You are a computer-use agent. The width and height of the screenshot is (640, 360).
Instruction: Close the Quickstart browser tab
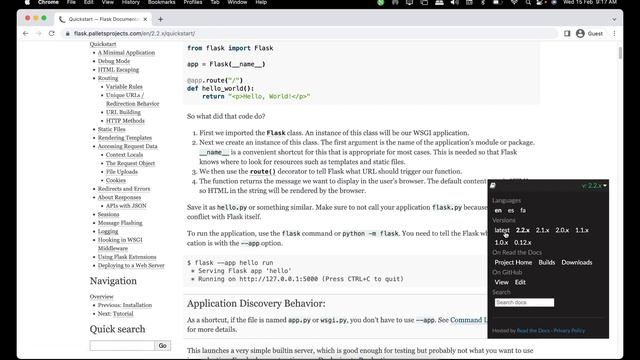click(x=145, y=19)
